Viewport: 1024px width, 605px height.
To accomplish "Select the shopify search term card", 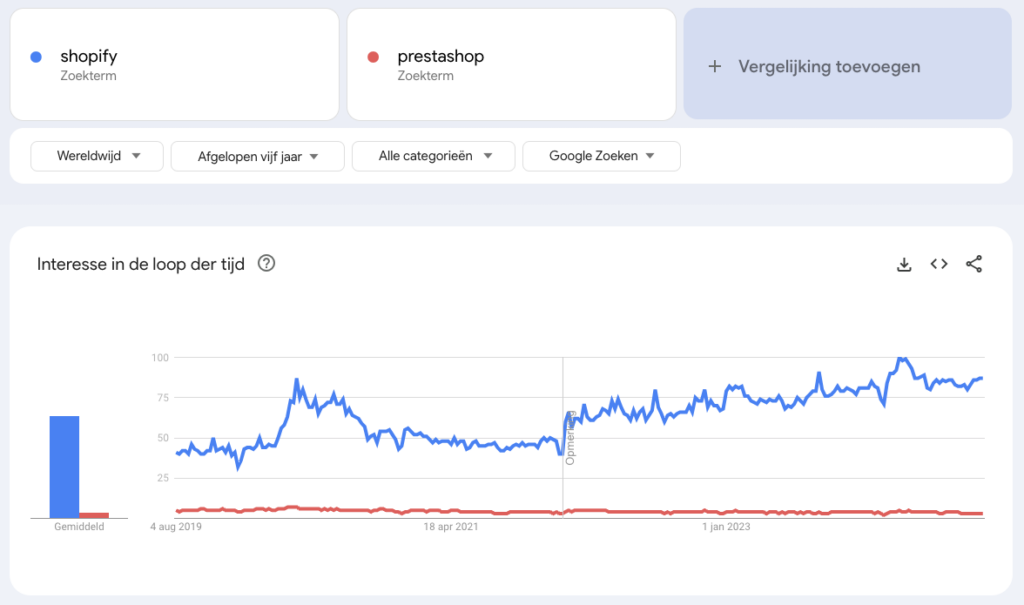I will pos(174,64).
